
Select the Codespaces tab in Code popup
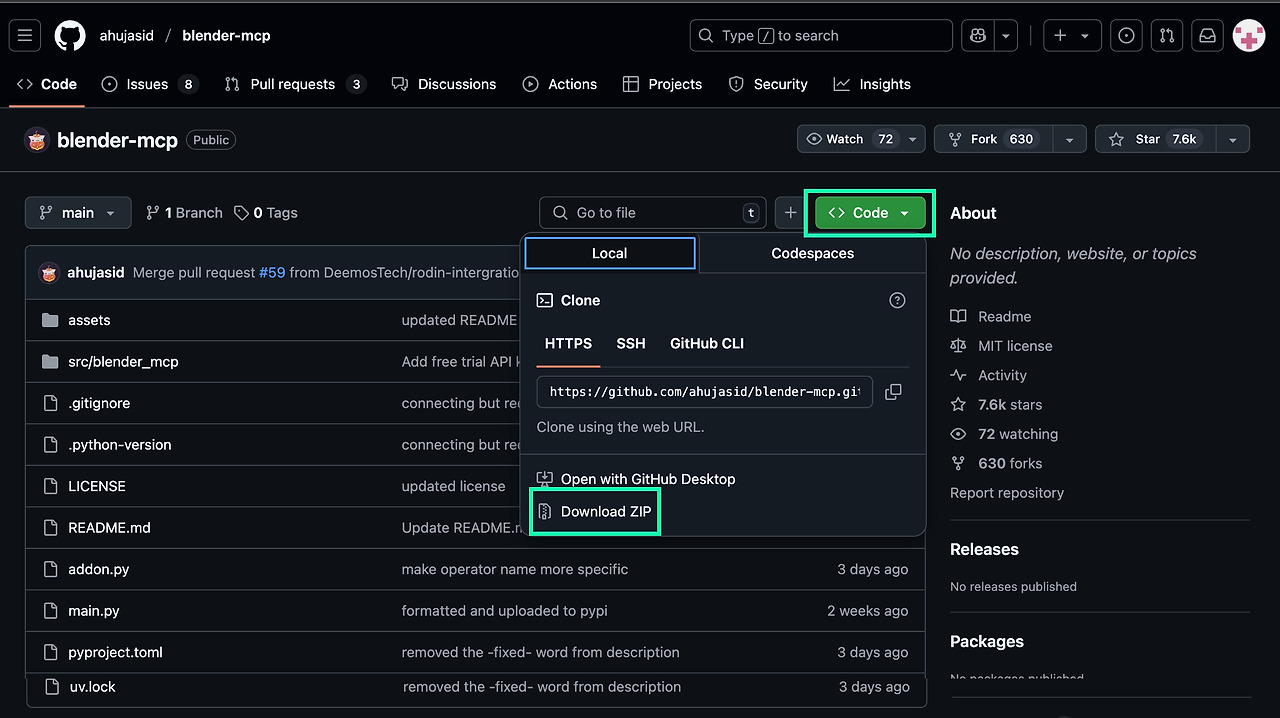tap(812, 253)
